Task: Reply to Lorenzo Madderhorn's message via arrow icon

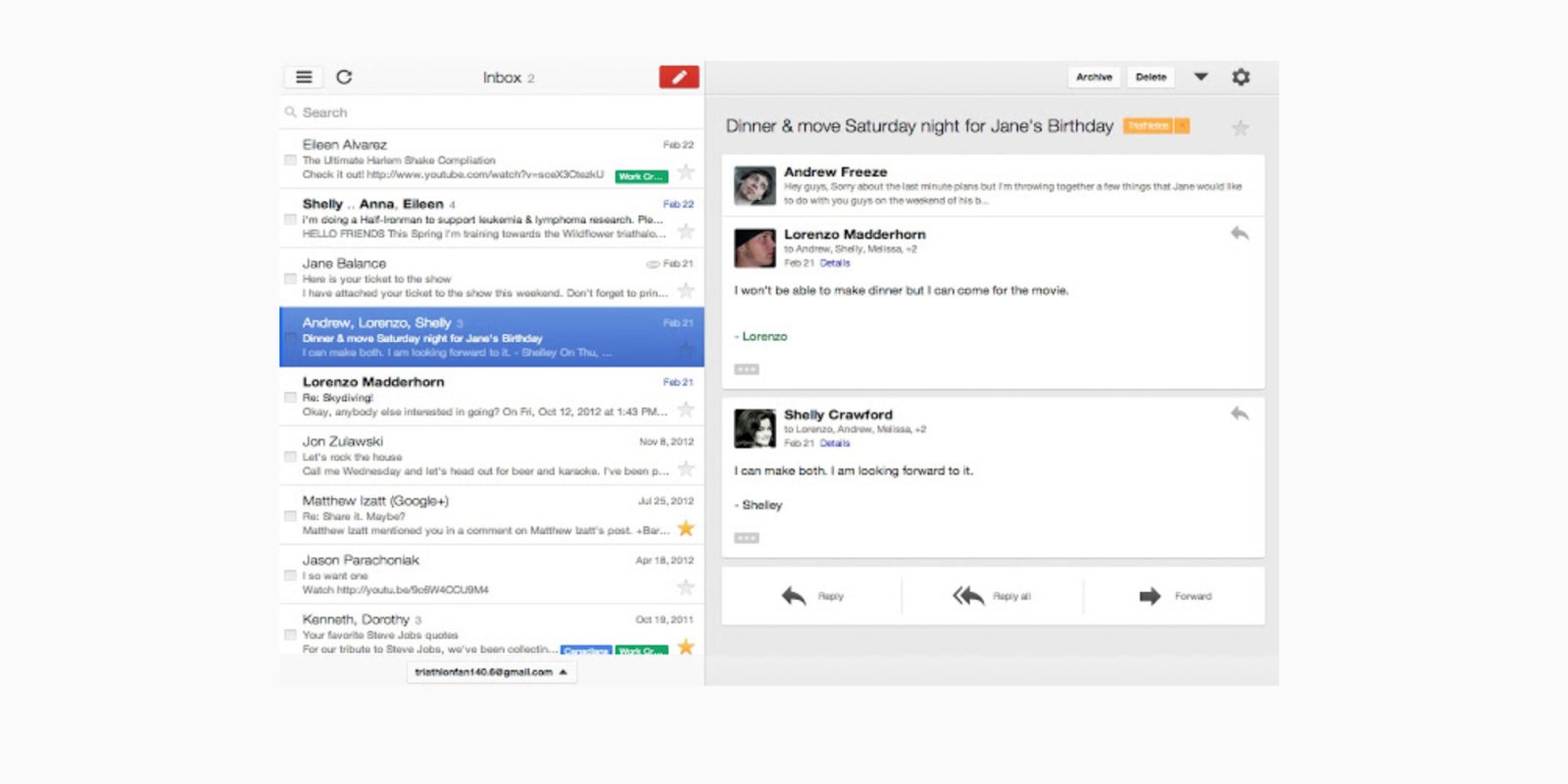Action: (1240, 233)
